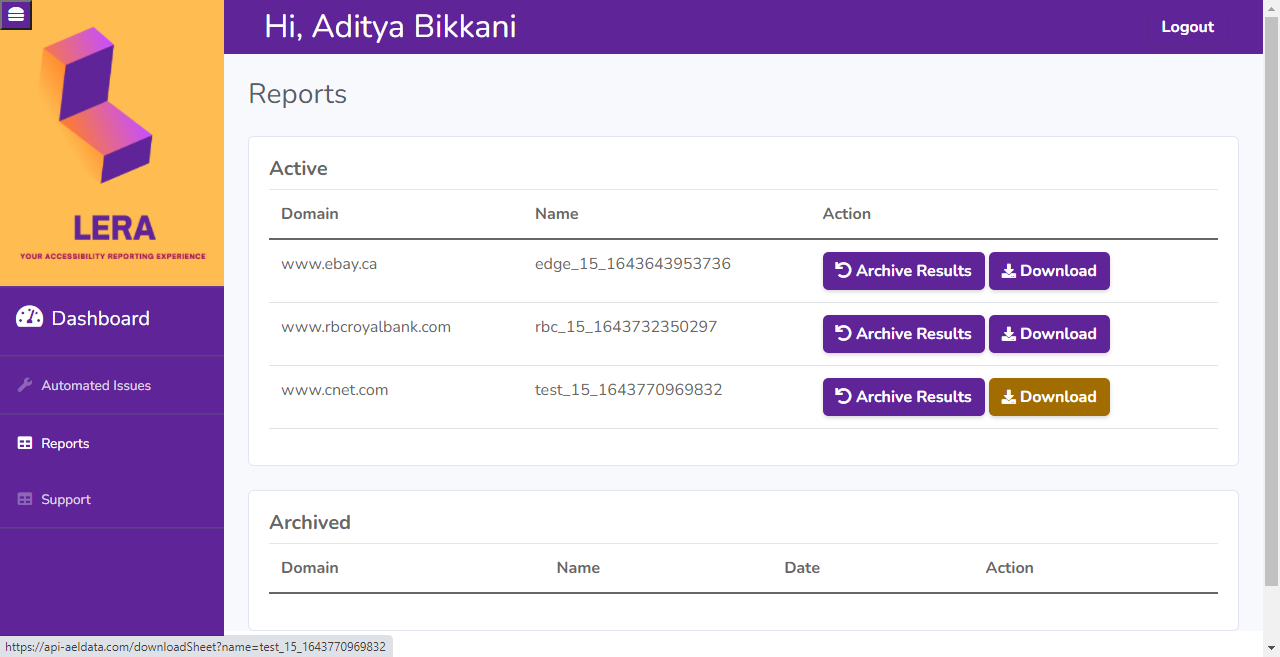Click the Reports page heading

[x=298, y=94]
